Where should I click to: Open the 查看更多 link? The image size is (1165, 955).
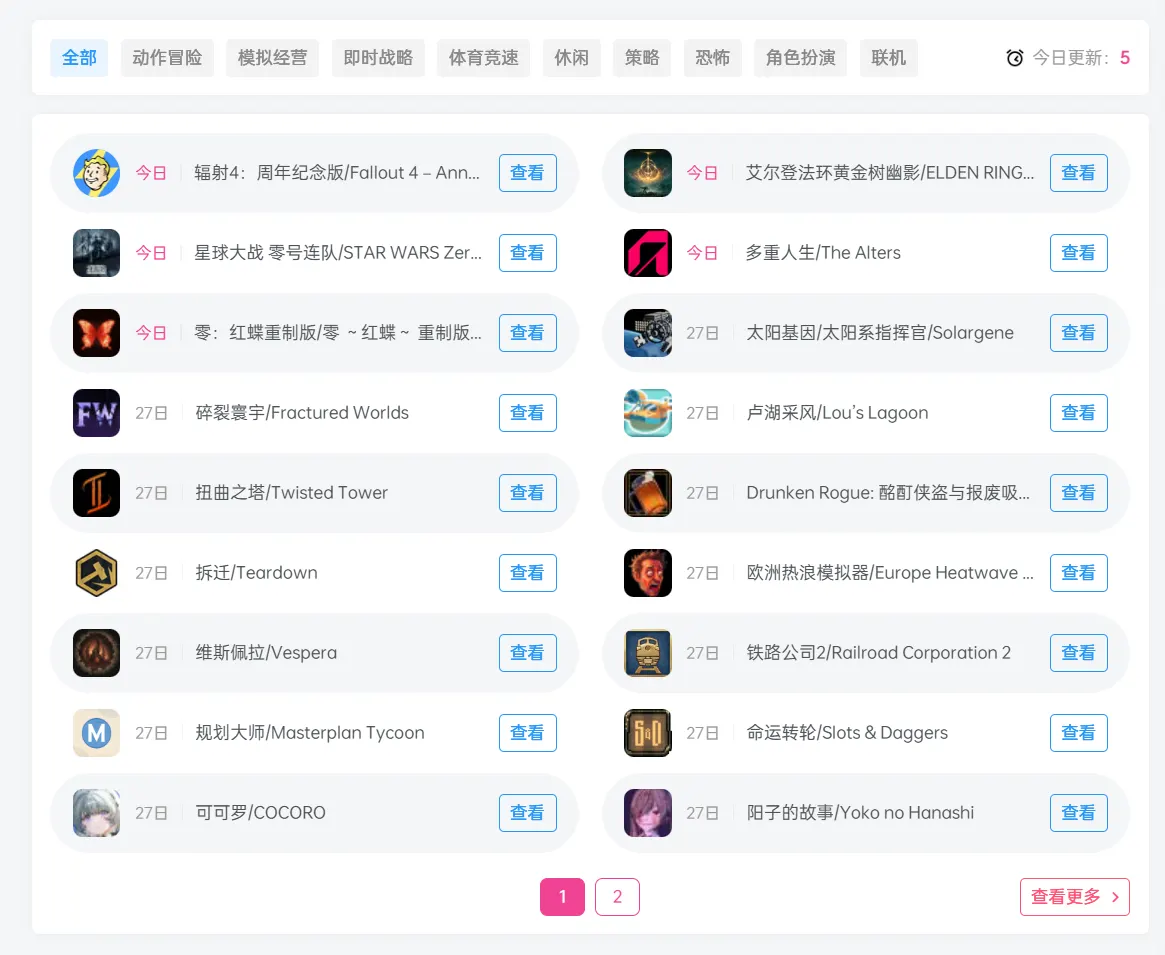(1075, 897)
